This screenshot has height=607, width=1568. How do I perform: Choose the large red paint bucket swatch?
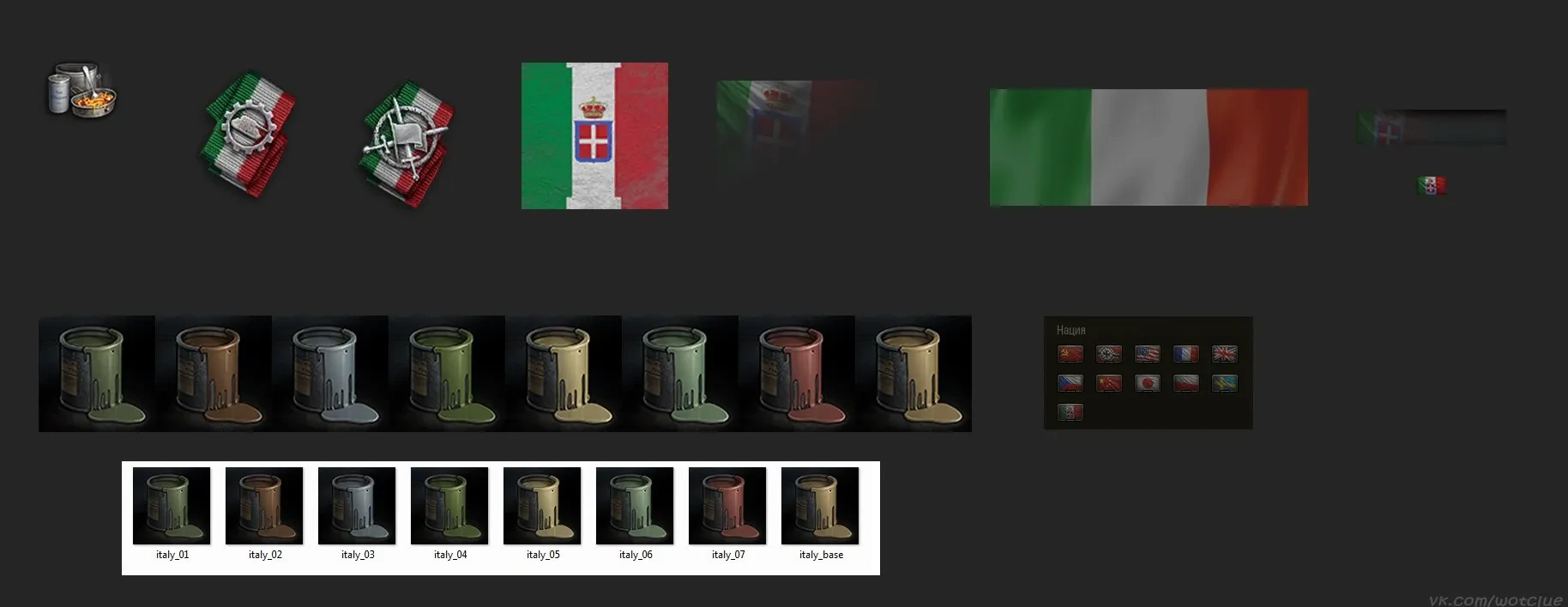[797, 374]
